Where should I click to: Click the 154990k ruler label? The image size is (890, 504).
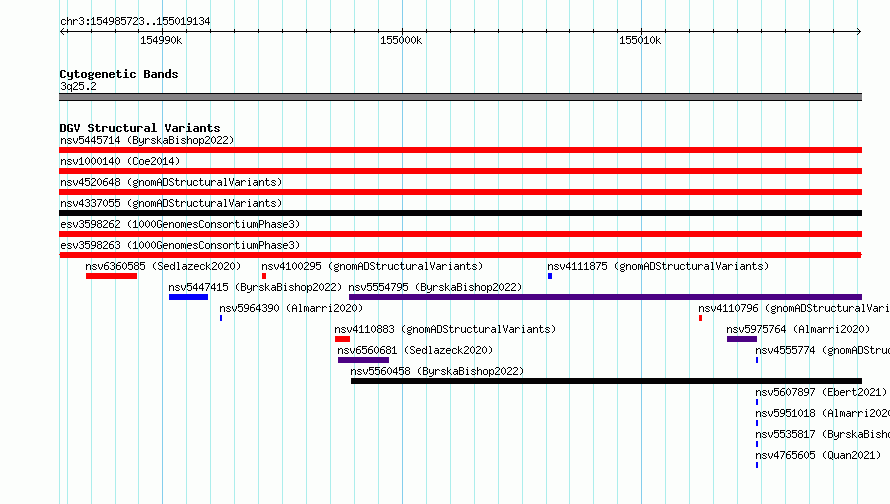(161, 40)
